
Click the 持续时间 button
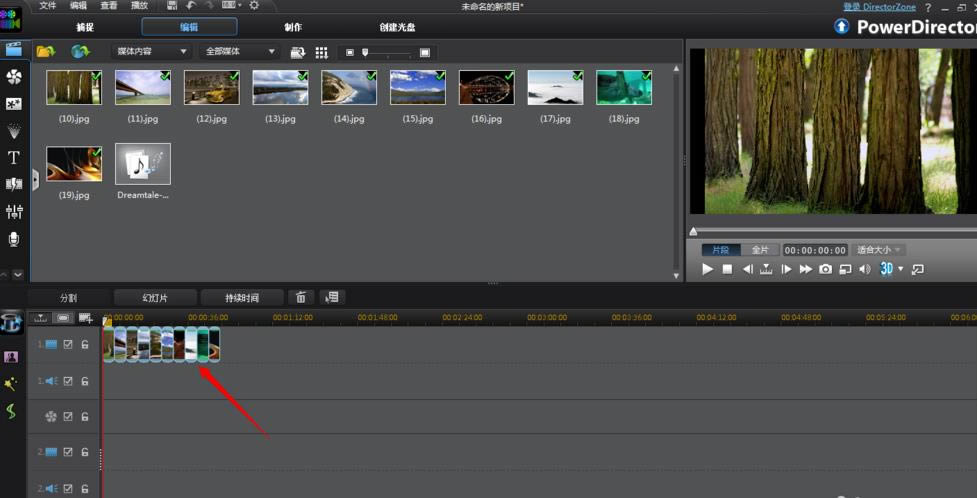[x=242, y=298]
